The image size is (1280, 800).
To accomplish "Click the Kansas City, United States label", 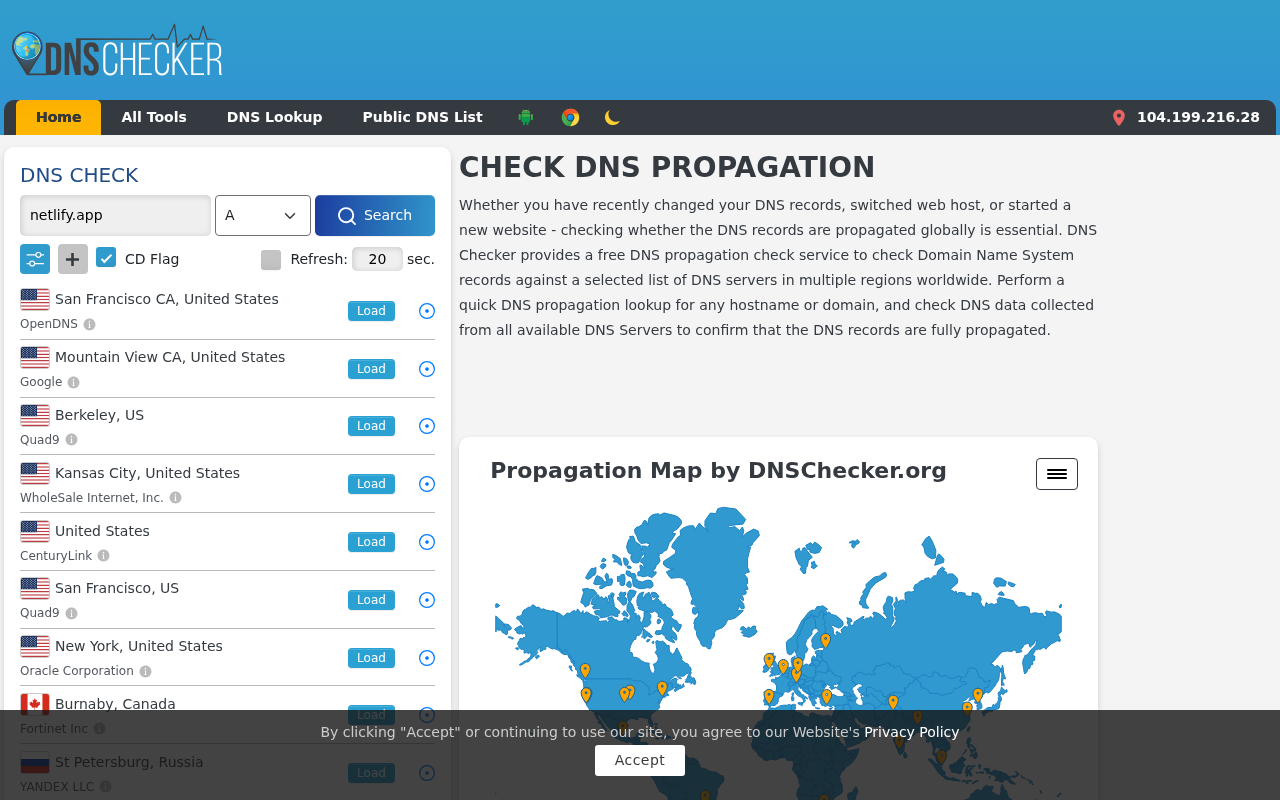I will [x=148, y=473].
